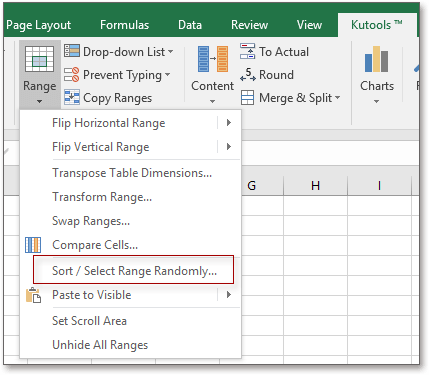429x375 pixels.
Task: Click the Prevent Typing icon
Action: pos(72,74)
